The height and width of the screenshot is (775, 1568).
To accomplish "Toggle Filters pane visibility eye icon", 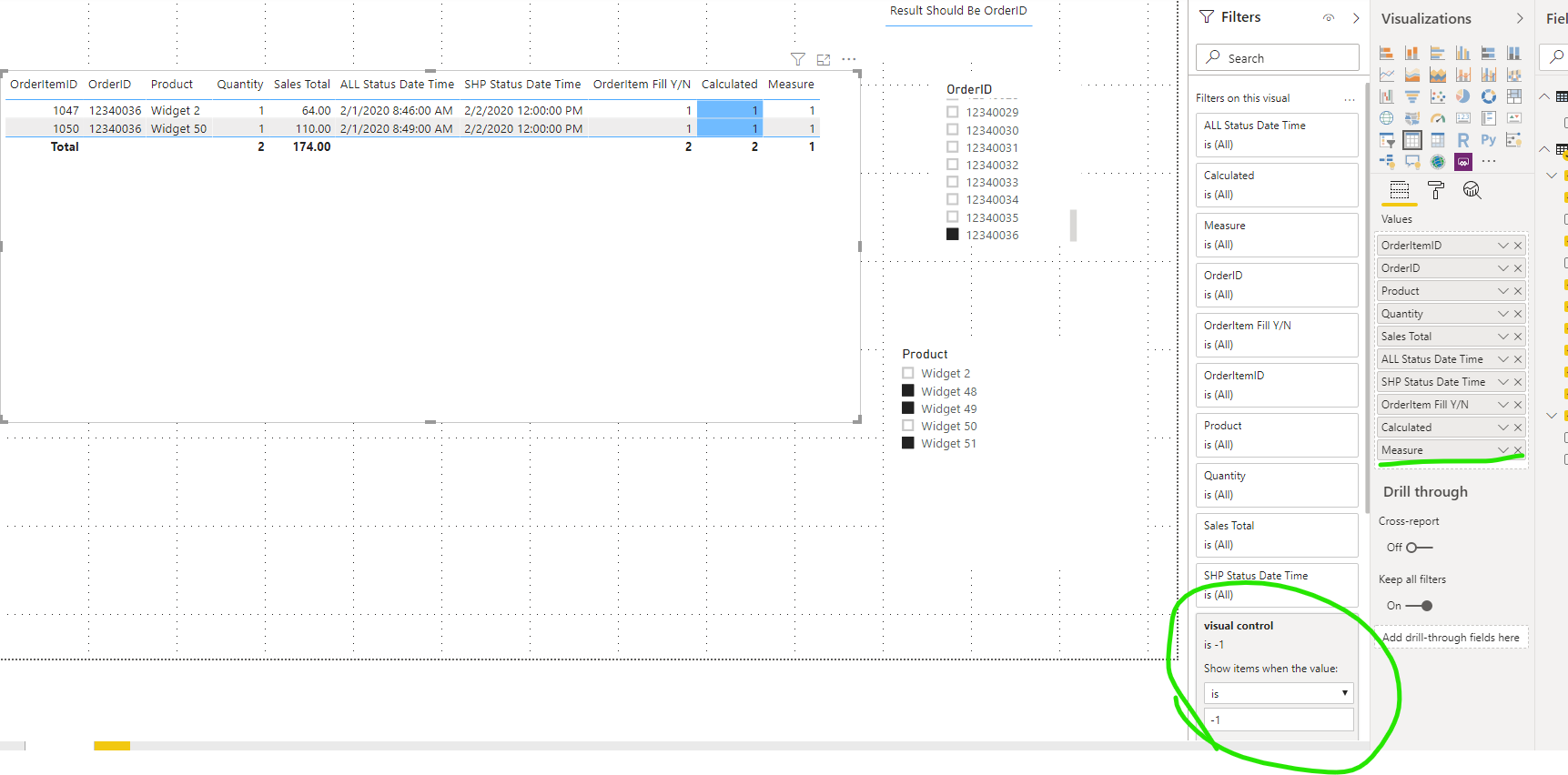I will (1329, 17).
